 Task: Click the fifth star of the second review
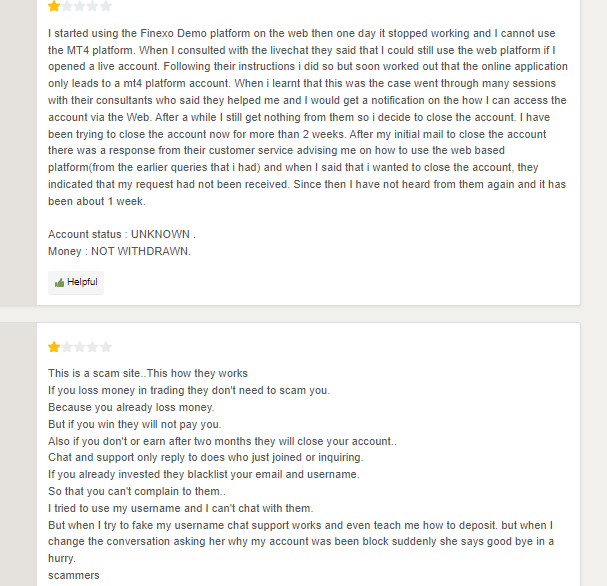[x=106, y=347]
